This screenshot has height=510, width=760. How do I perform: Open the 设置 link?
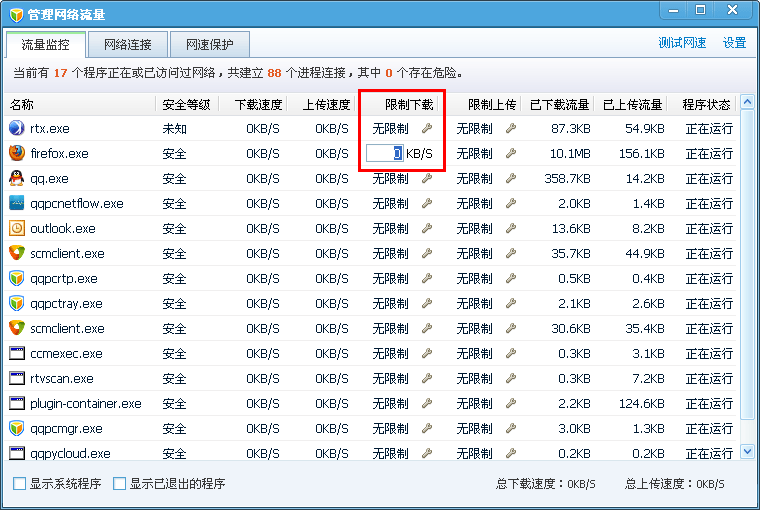(x=734, y=43)
